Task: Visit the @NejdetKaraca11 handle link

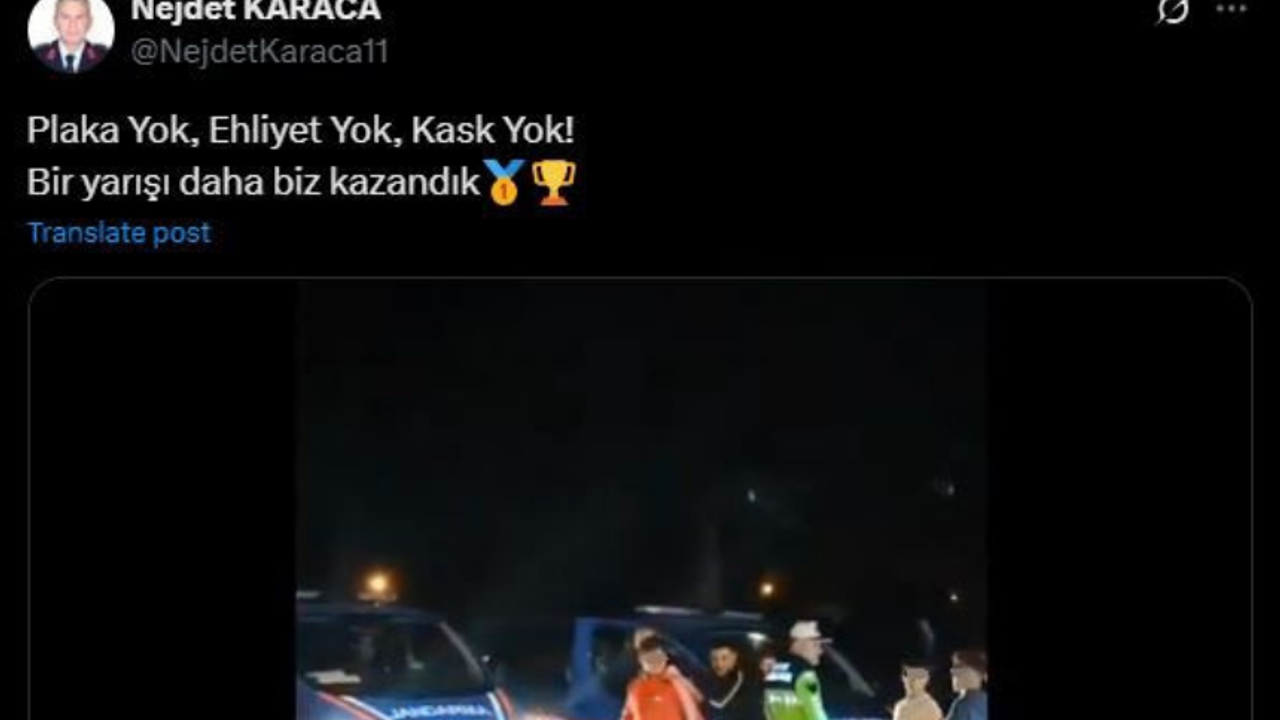Action: 260,52
